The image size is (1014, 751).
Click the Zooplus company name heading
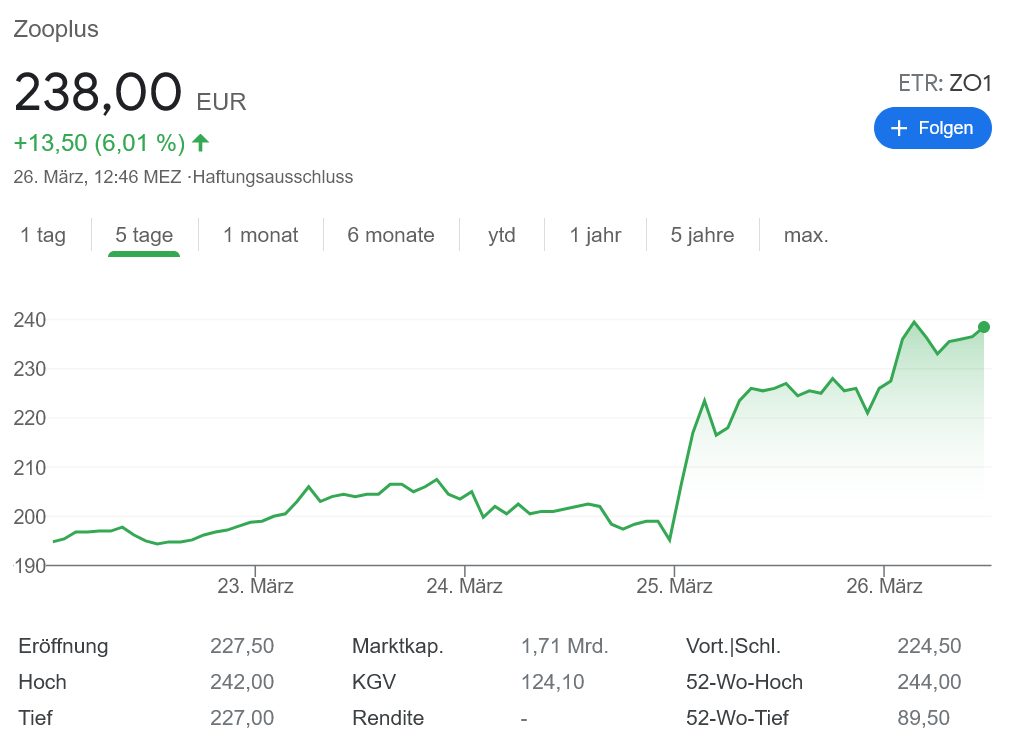(x=56, y=29)
